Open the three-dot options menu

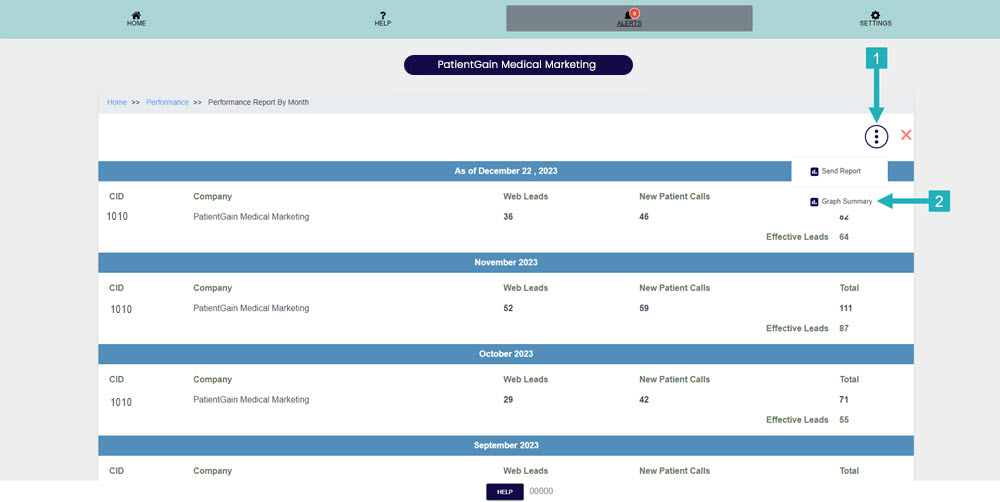pos(876,136)
